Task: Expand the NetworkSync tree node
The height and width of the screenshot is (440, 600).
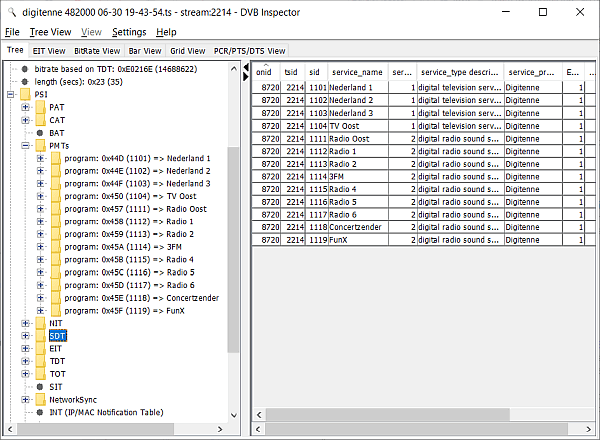Action: coord(25,399)
